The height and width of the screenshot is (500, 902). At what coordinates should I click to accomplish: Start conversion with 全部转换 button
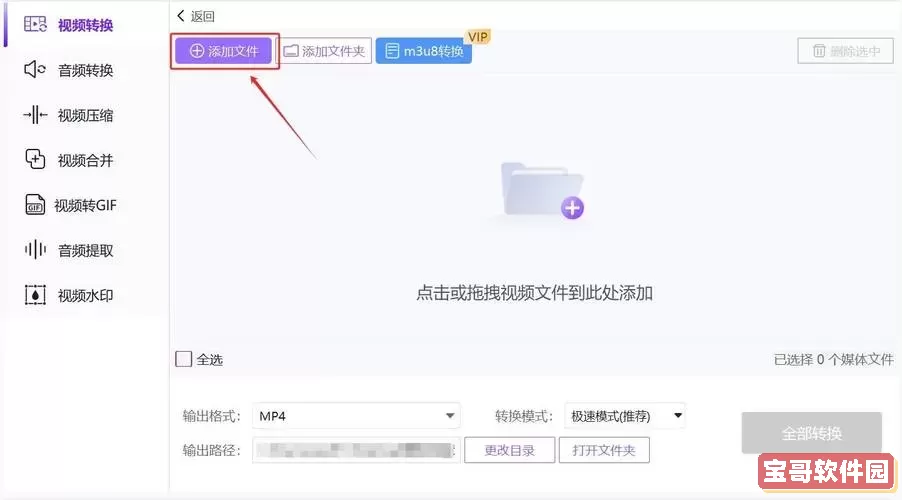(812, 433)
